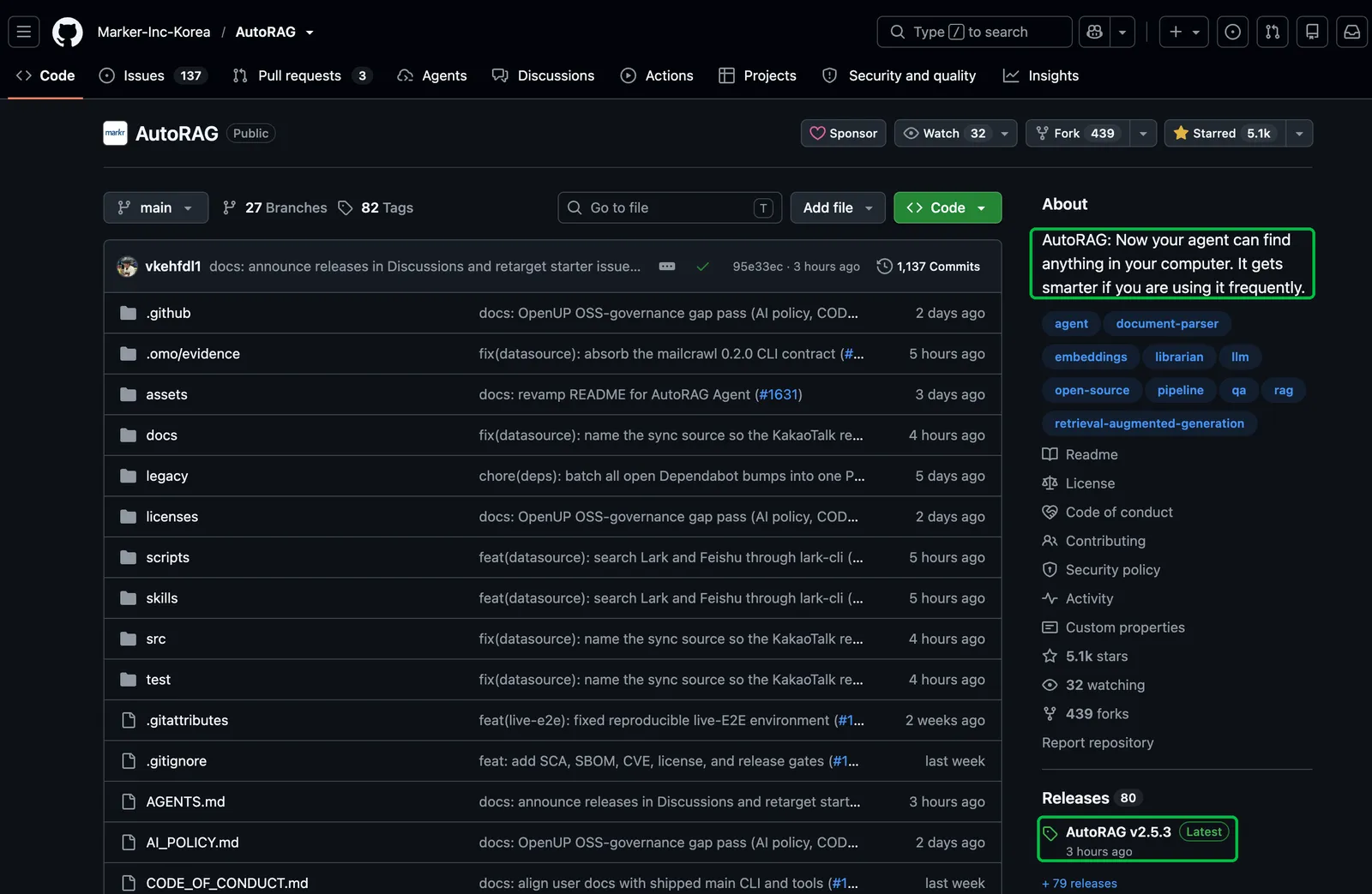Select the document-parser topic tag
This screenshot has width=1372, height=894.
1167,323
